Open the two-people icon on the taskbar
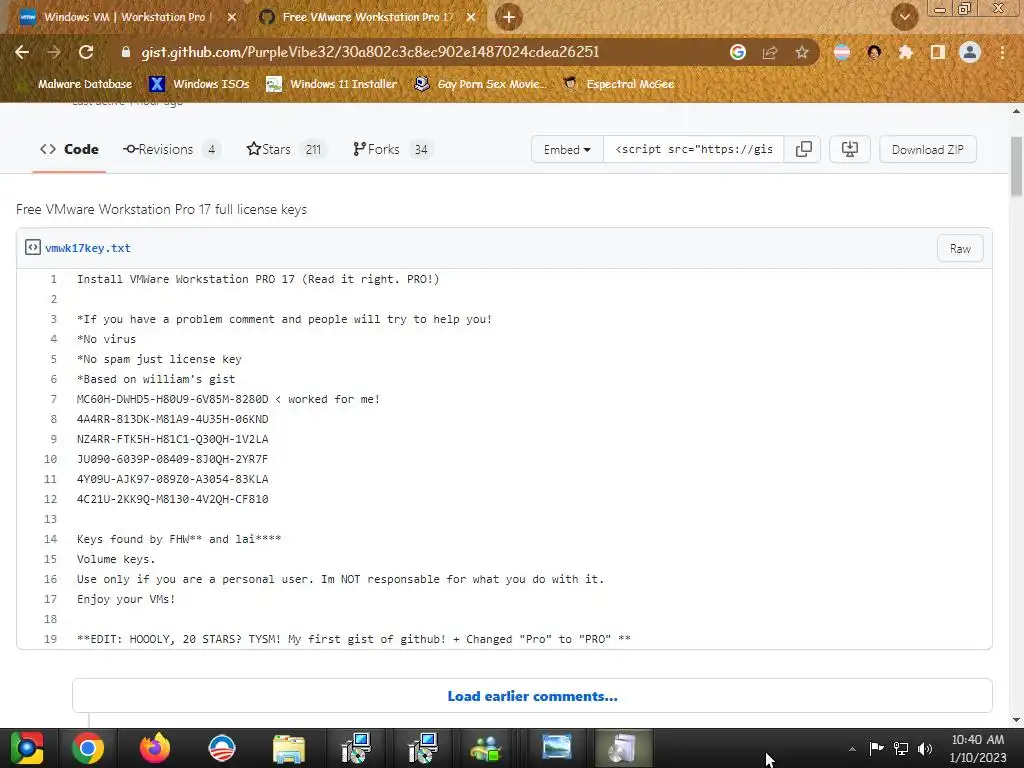Image resolution: width=1024 pixels, height=768 pixels. [x=486, y=748]
